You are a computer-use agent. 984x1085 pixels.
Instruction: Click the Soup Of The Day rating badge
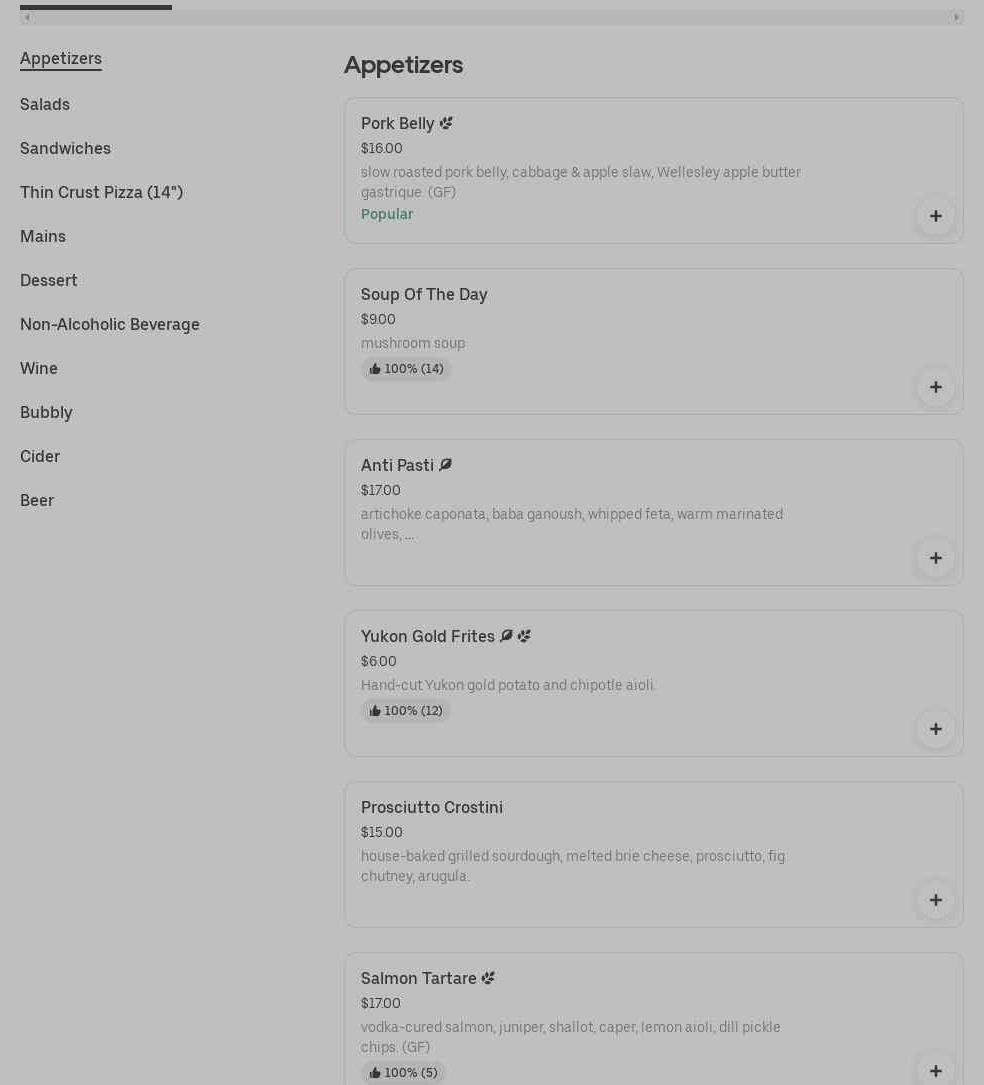pyautogui.click(x=406, y=369)
